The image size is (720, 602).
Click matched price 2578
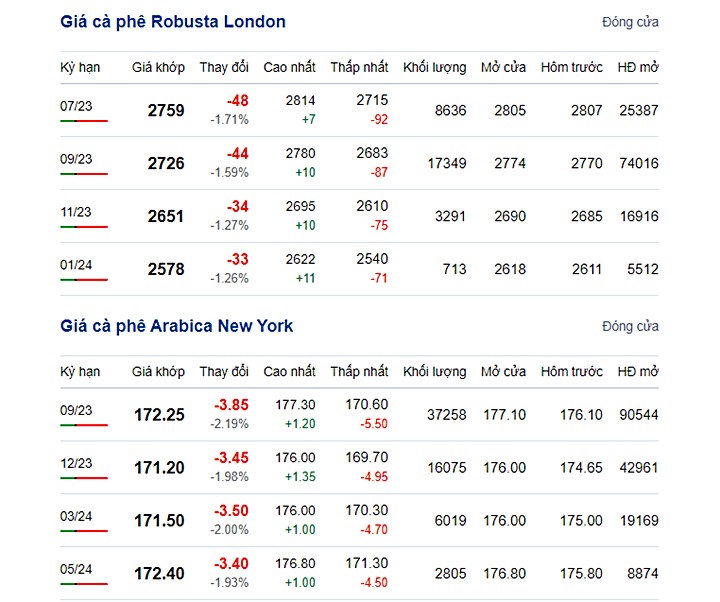(x=166, y=269)
